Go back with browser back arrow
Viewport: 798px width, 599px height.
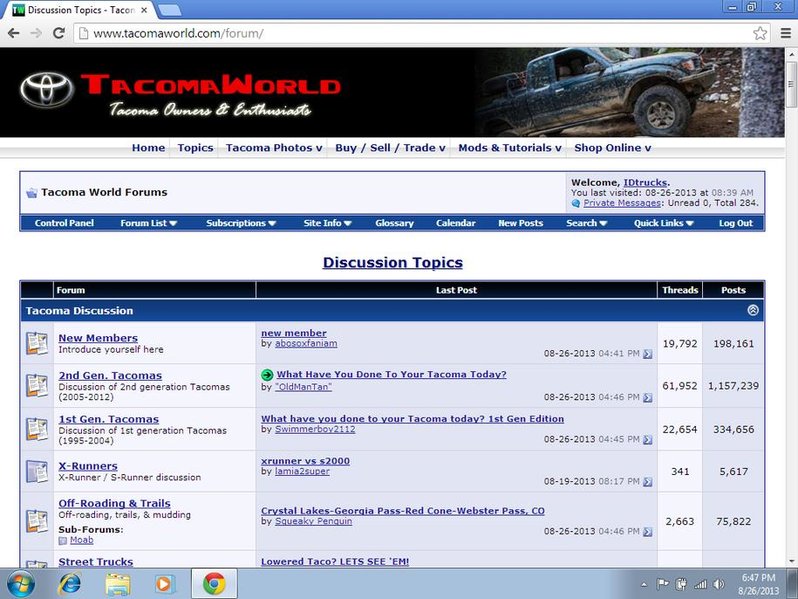pyautogui.click(x=14, y=33)
